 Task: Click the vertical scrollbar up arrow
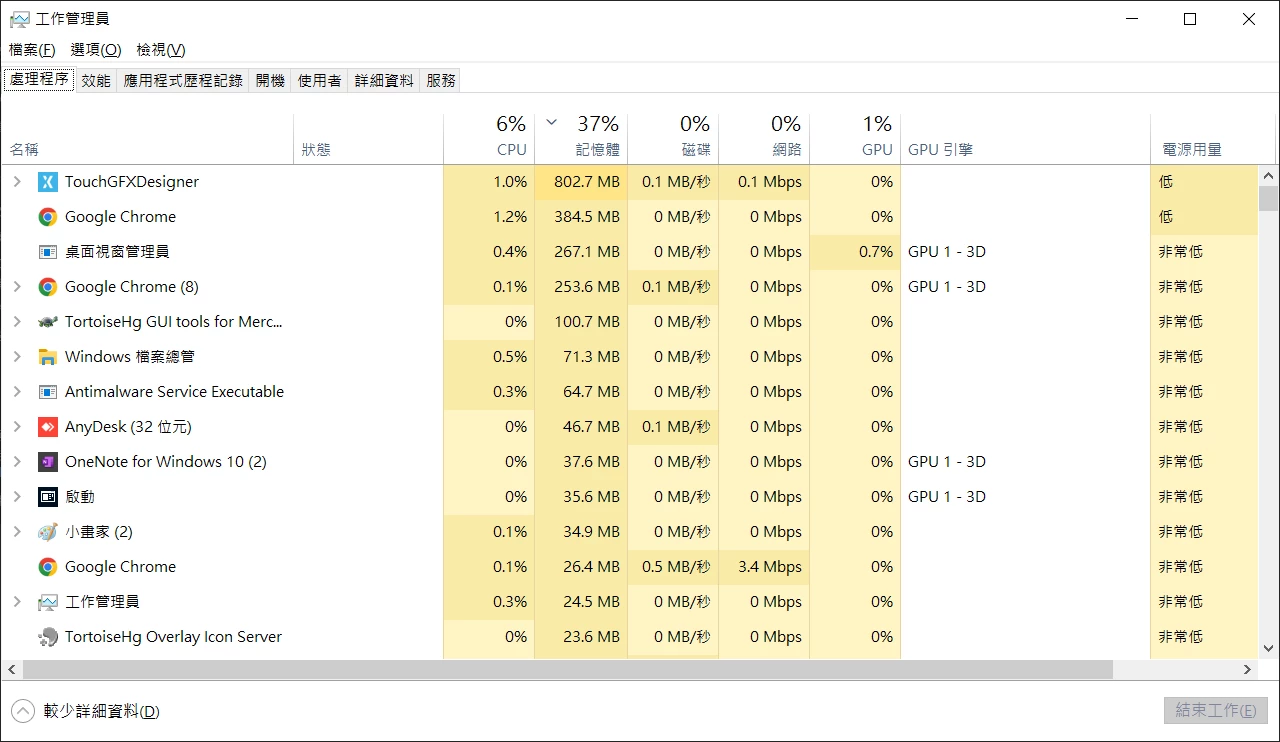[x=1268, y=174]
